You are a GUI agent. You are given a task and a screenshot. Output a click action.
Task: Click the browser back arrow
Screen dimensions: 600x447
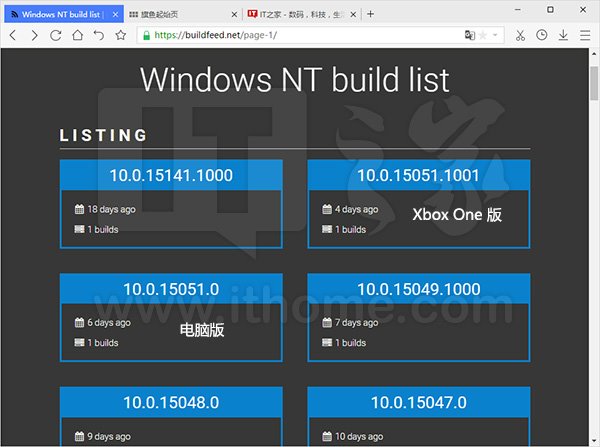coord(13,35)
